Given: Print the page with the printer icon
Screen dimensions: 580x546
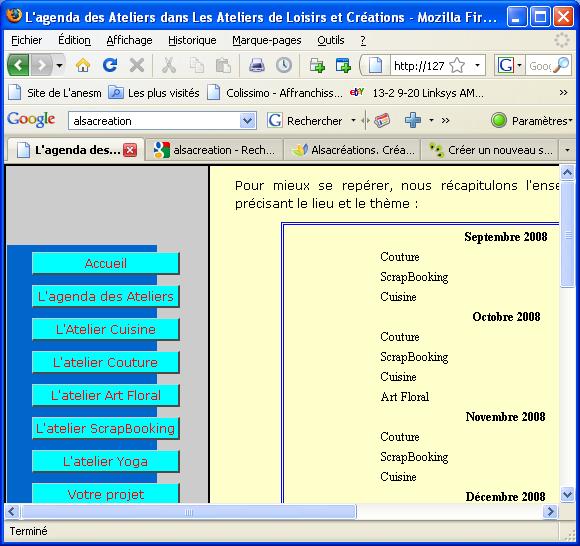Looking at the screenshot, I should (x=257, y=65).
